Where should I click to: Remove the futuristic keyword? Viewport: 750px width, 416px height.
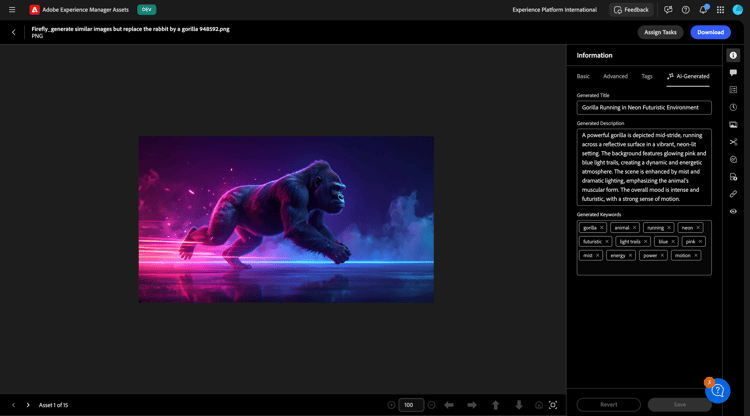pos(607,241)
